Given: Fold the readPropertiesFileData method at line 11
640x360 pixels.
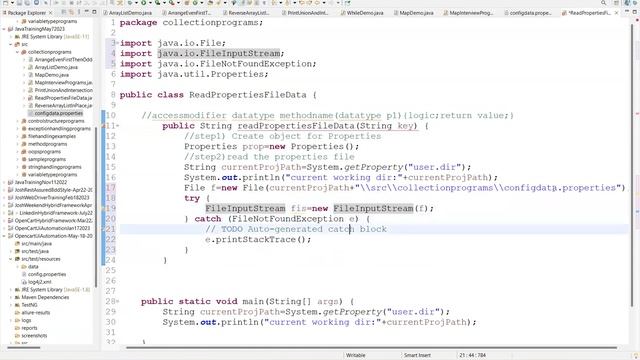Looking at the screenshot, I should (x=118, y=126).
